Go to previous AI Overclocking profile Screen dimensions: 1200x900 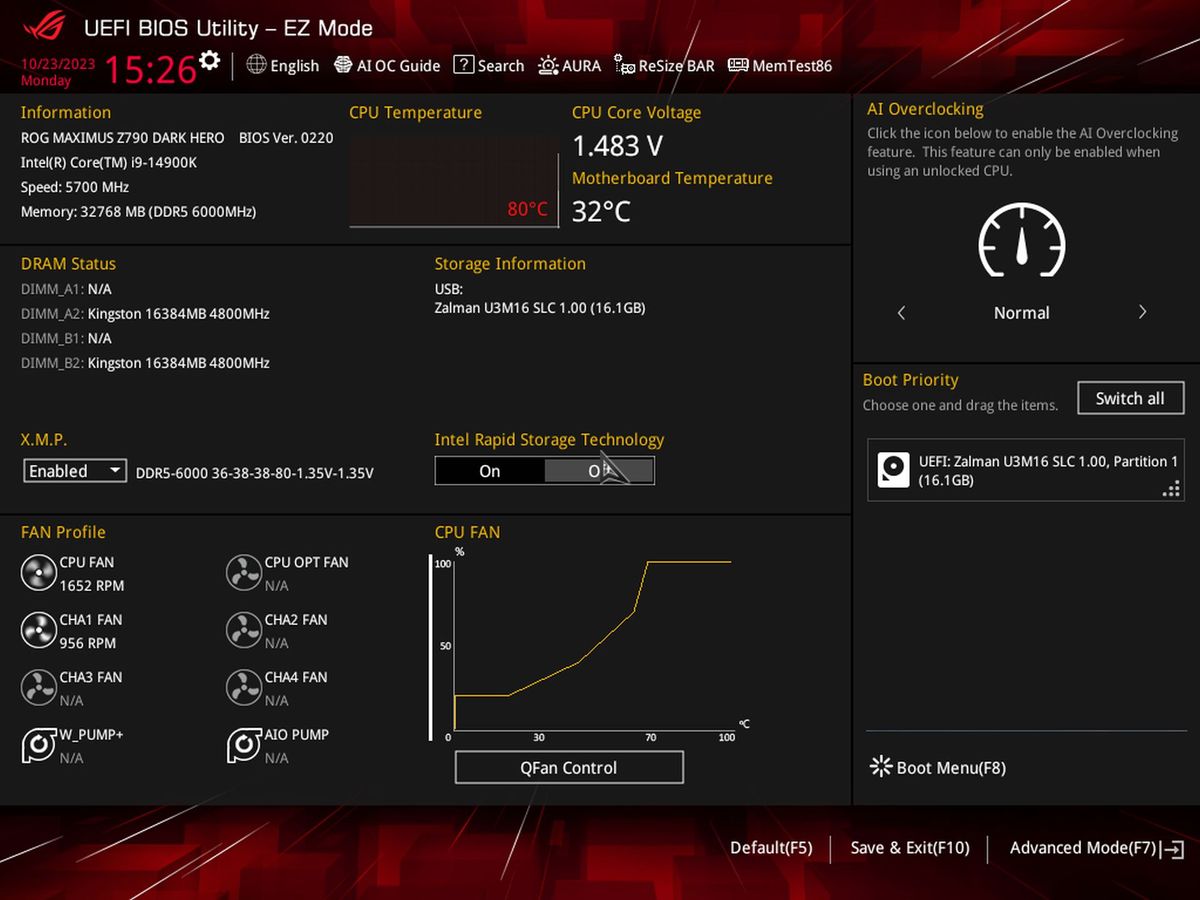[901, 313]
